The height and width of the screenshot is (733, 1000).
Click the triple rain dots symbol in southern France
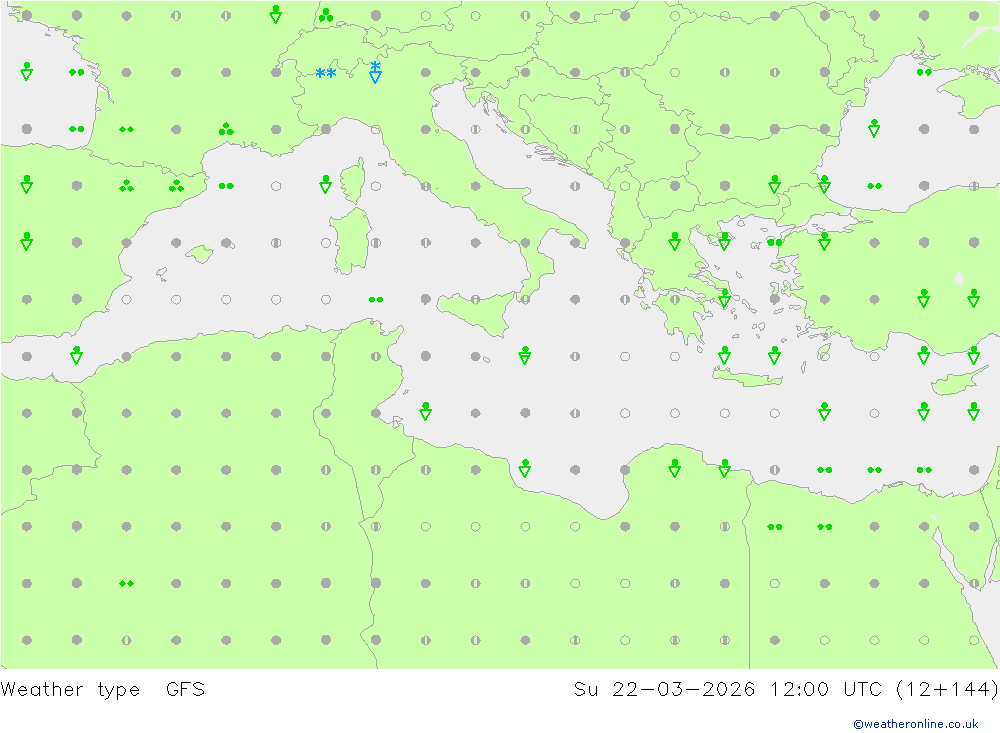pyautogui.click(x=226, y=130)
